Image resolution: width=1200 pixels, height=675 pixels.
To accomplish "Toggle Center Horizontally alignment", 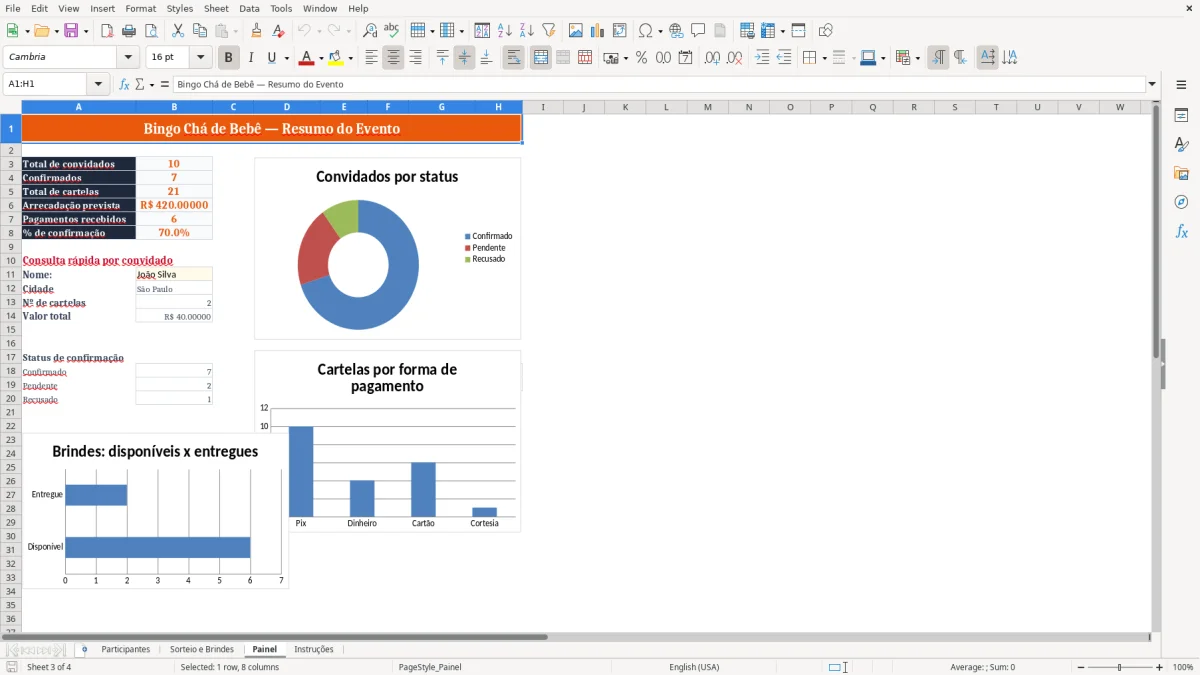I will pyautogui.click(x=393, y=58).
